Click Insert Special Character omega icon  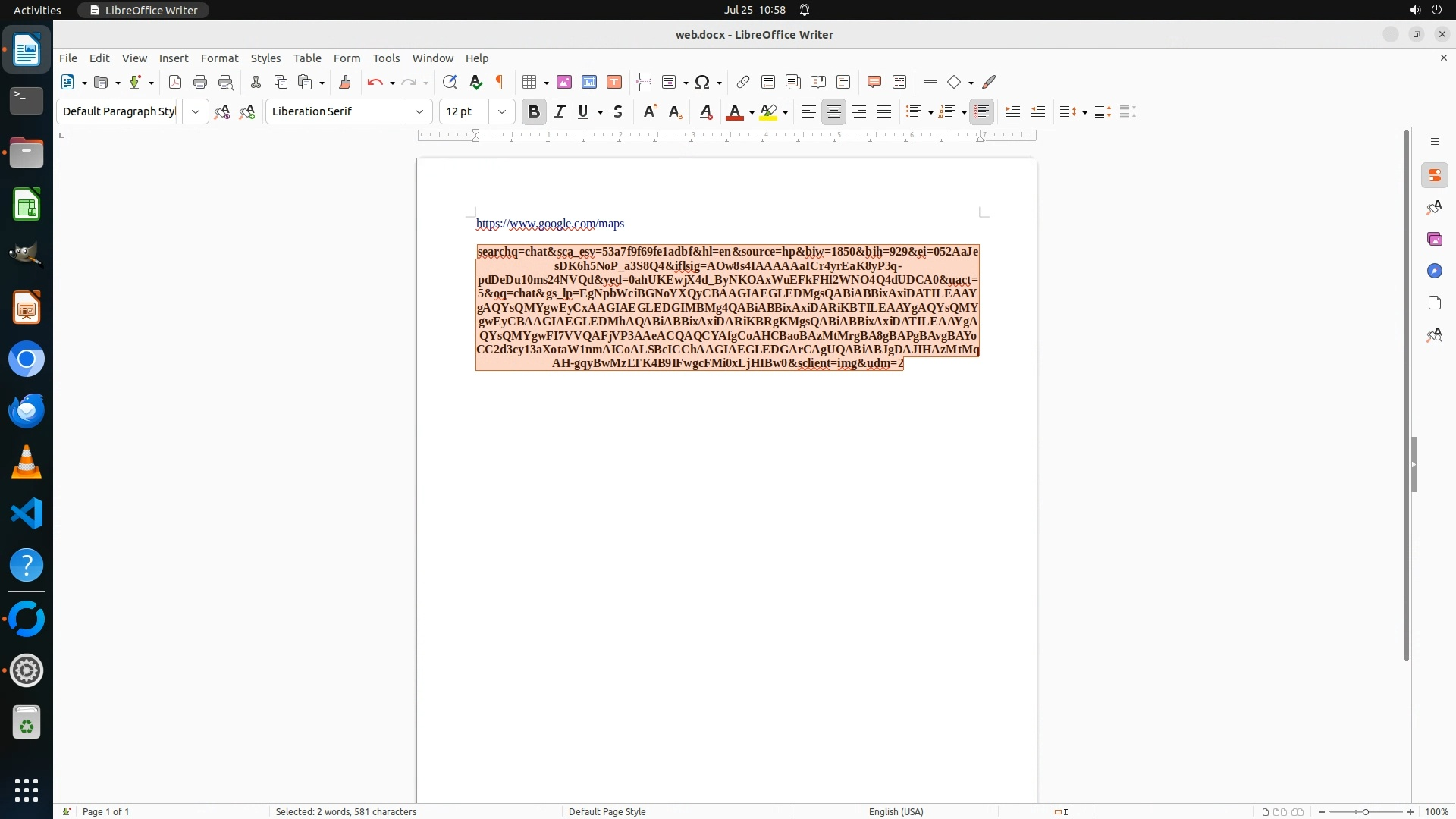[x=702, y=82]
